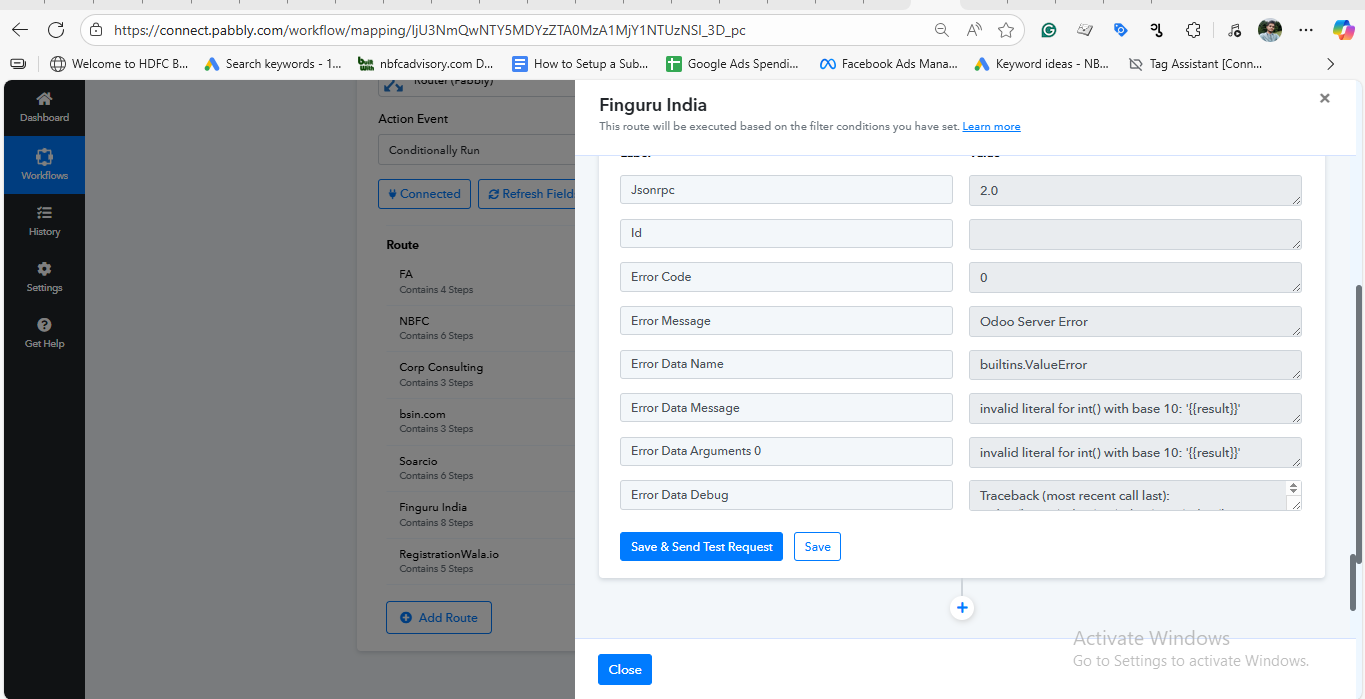The image size is (1365, 699).
Task: Click the browser refresh icon
Action: pos(56,30)
